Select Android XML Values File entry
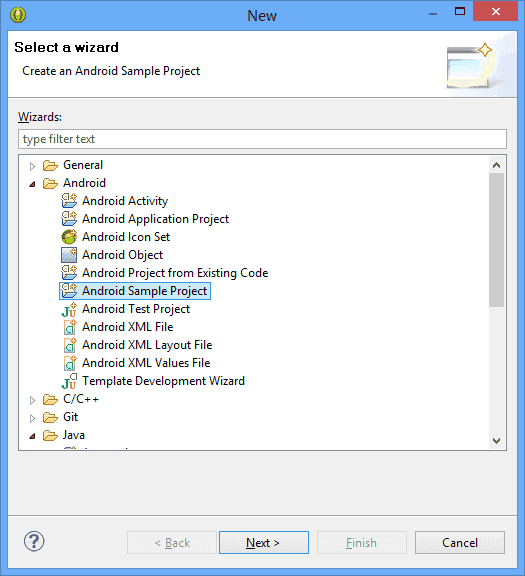525x576 pixels. click(x=146, y=363)
